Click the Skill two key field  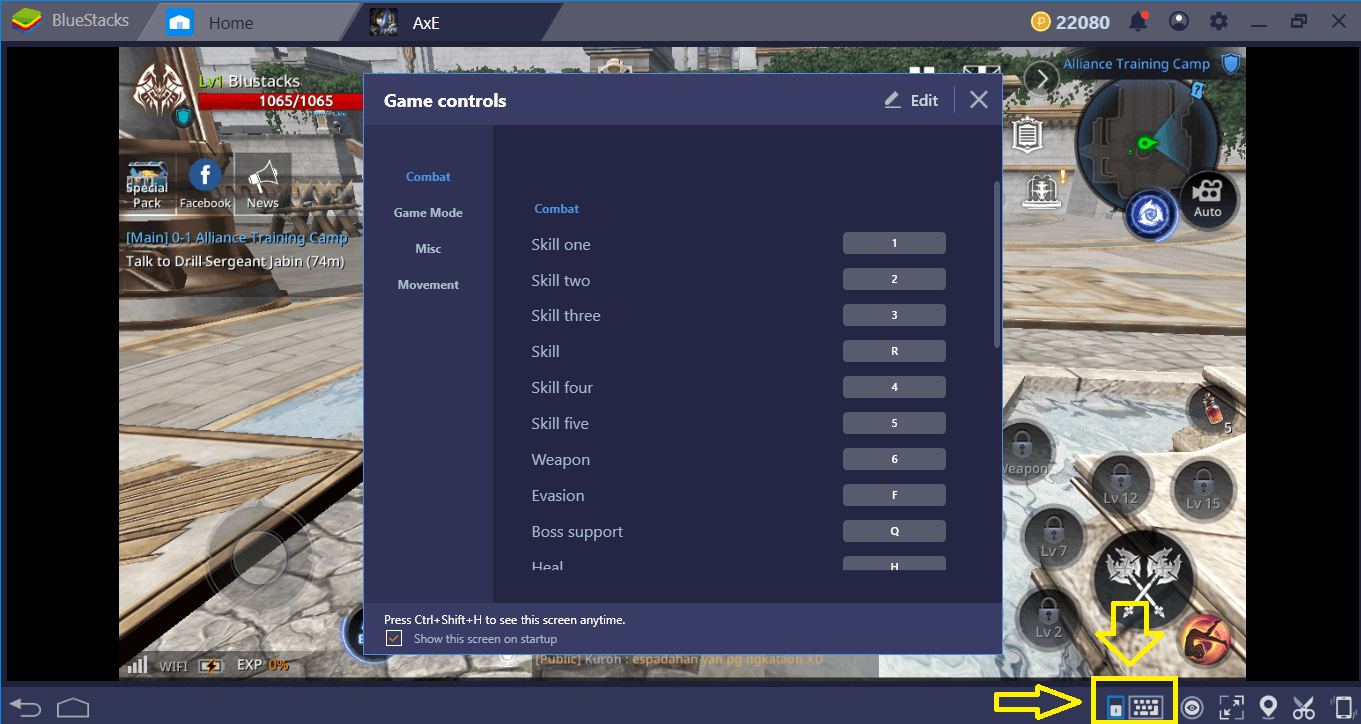point(894,279)
